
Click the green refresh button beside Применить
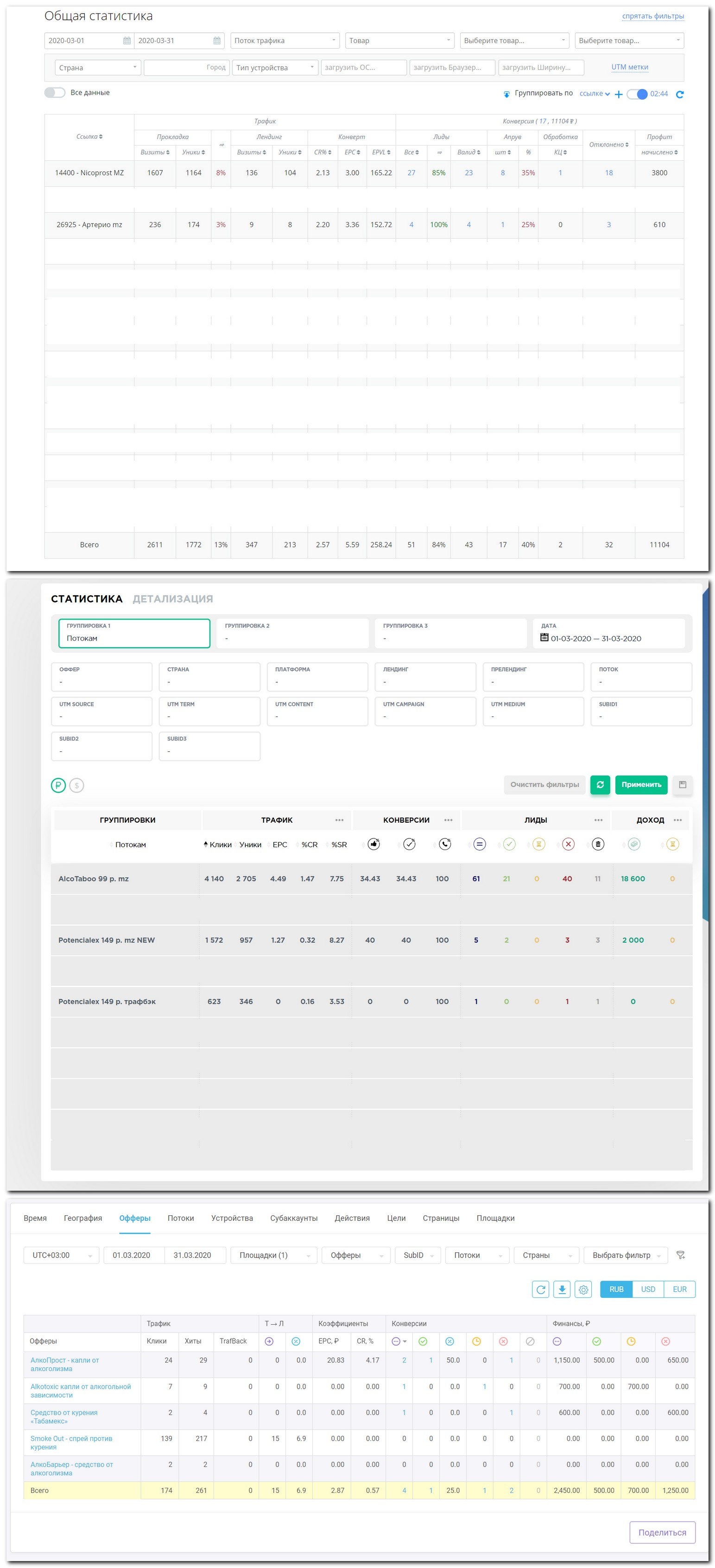(600, 785)
